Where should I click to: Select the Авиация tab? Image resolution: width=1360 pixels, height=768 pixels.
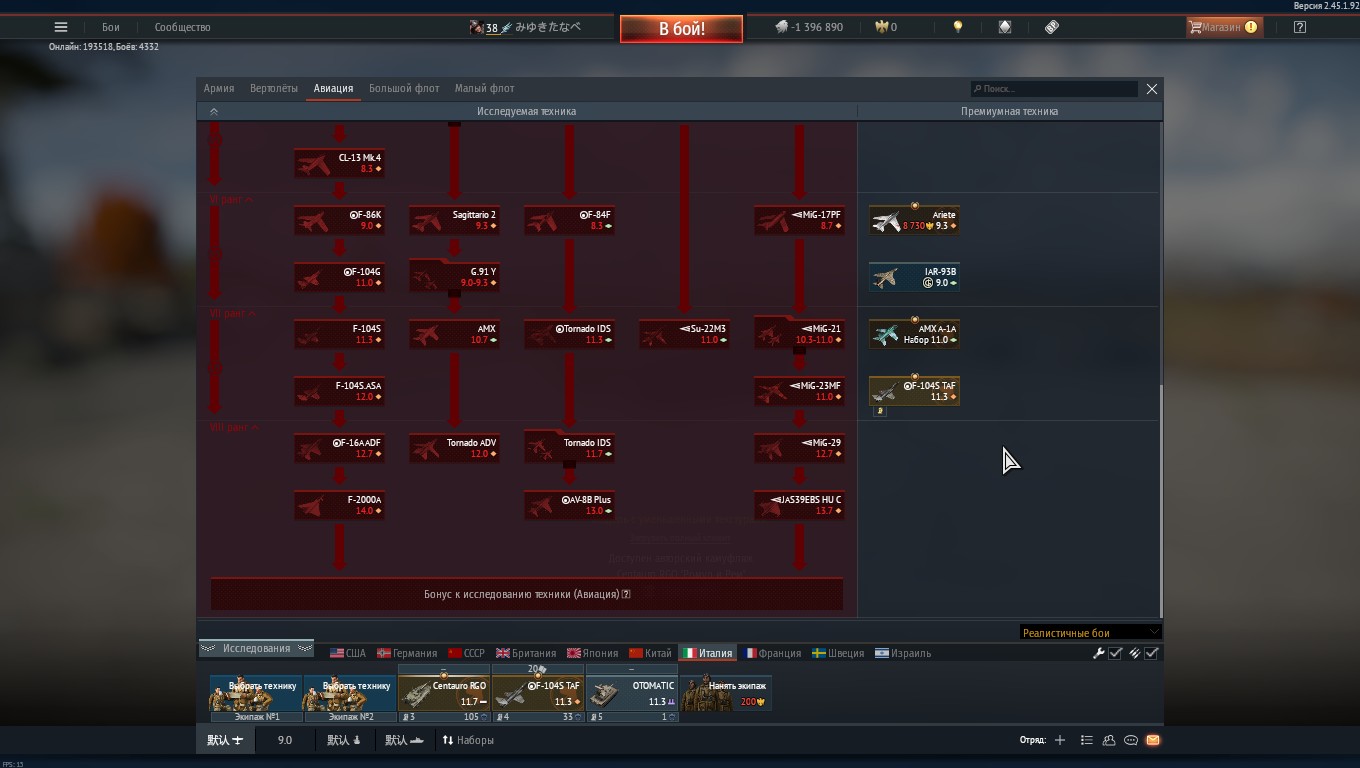pyautogui.click(x=333, y=88)
